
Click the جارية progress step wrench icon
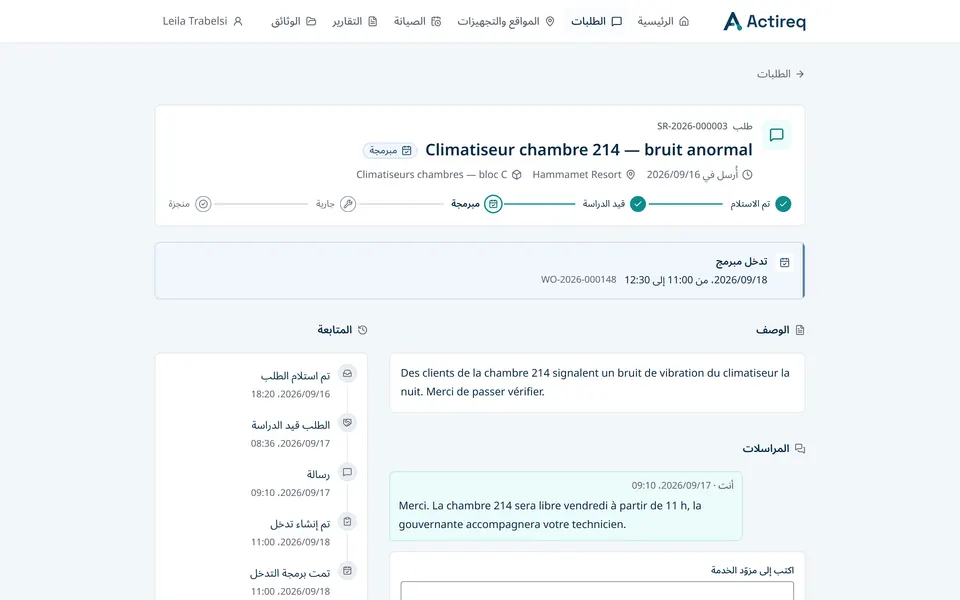[x=348, y=204]
